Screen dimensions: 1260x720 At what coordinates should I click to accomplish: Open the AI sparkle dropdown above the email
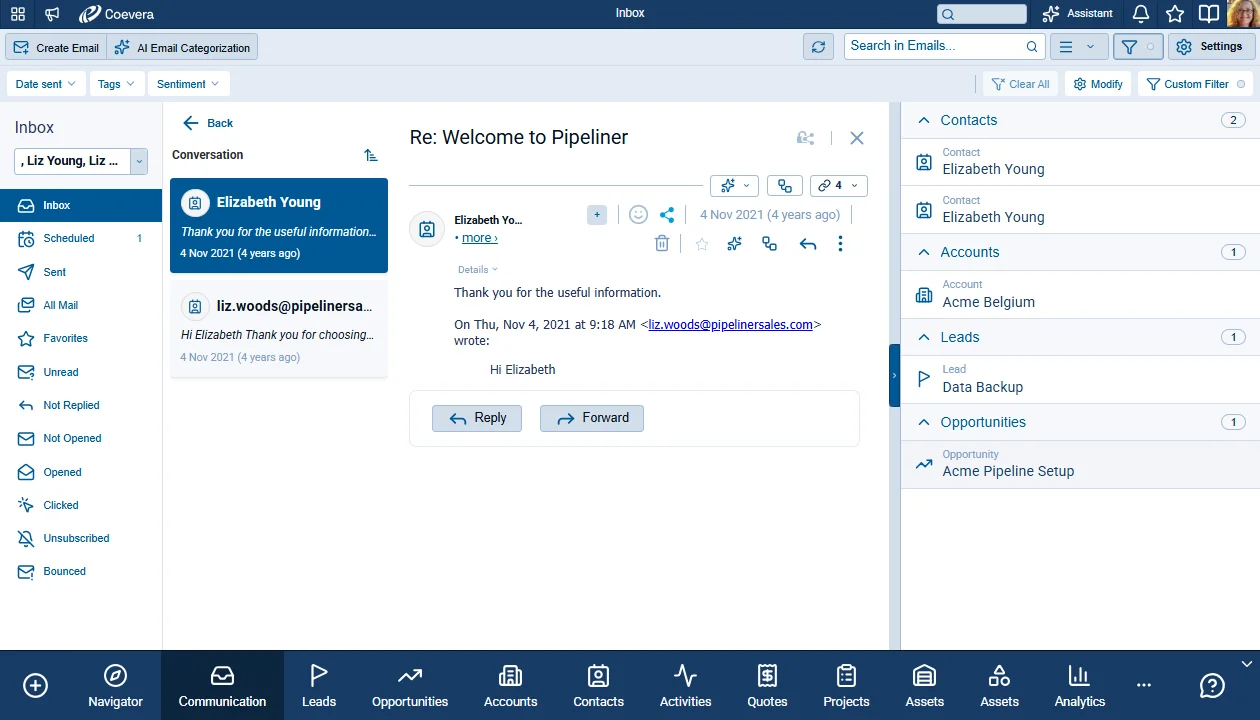pos(734,185)
